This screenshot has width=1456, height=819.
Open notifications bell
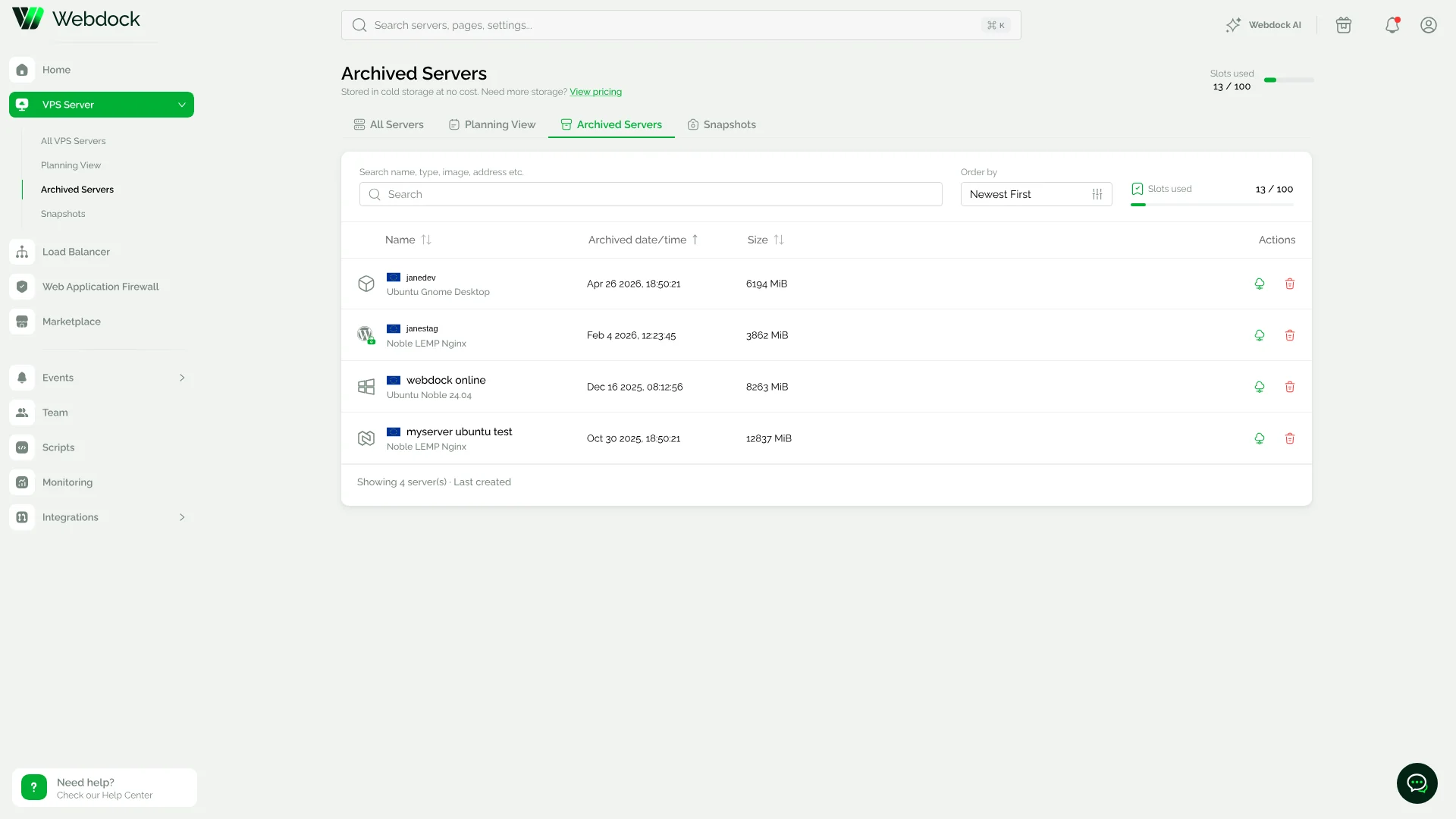tap(1392, 25)
